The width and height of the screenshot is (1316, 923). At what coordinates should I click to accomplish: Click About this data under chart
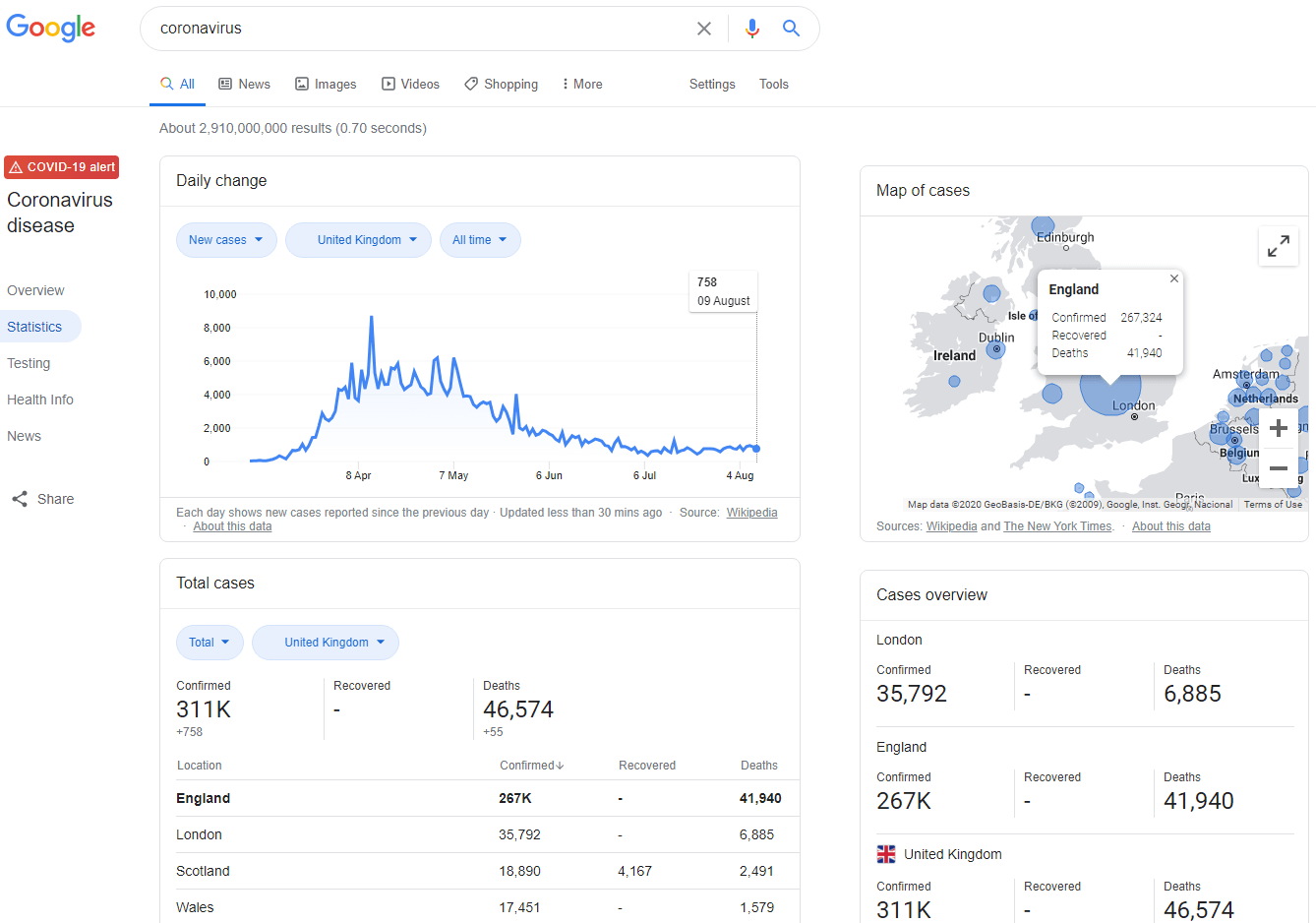(x=232, y=526)
